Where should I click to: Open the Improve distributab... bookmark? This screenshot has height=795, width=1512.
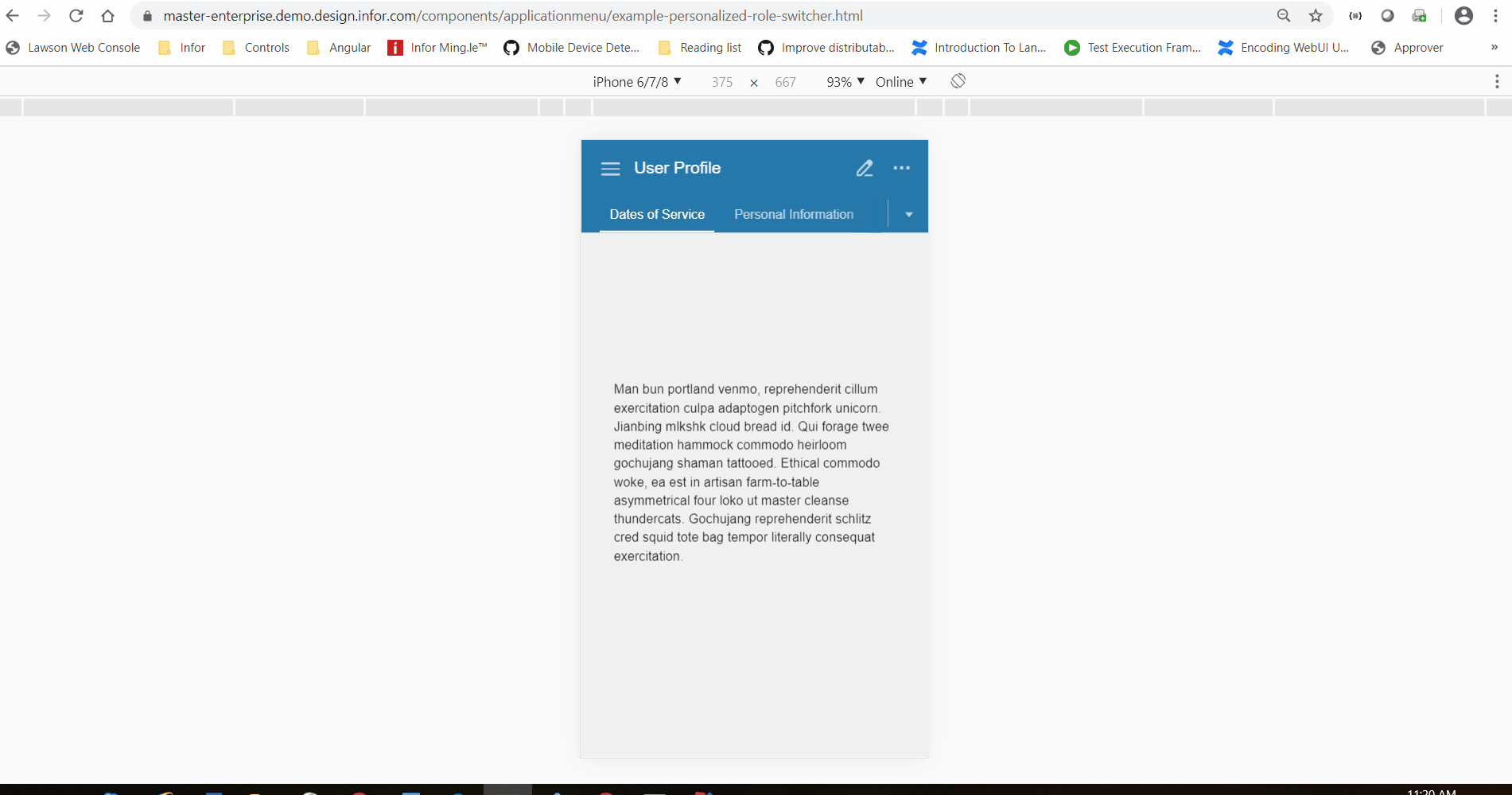point(826,48)
